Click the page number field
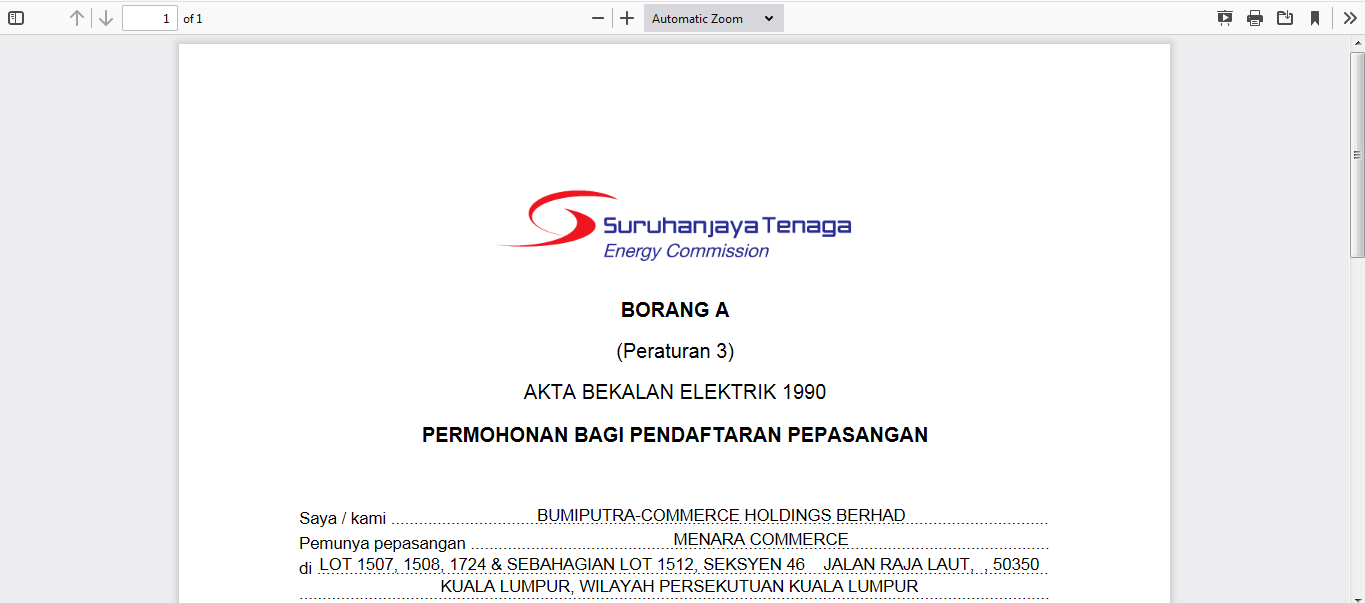Image resolution: width=1365 pixels, height=603 pixels. 150,18
